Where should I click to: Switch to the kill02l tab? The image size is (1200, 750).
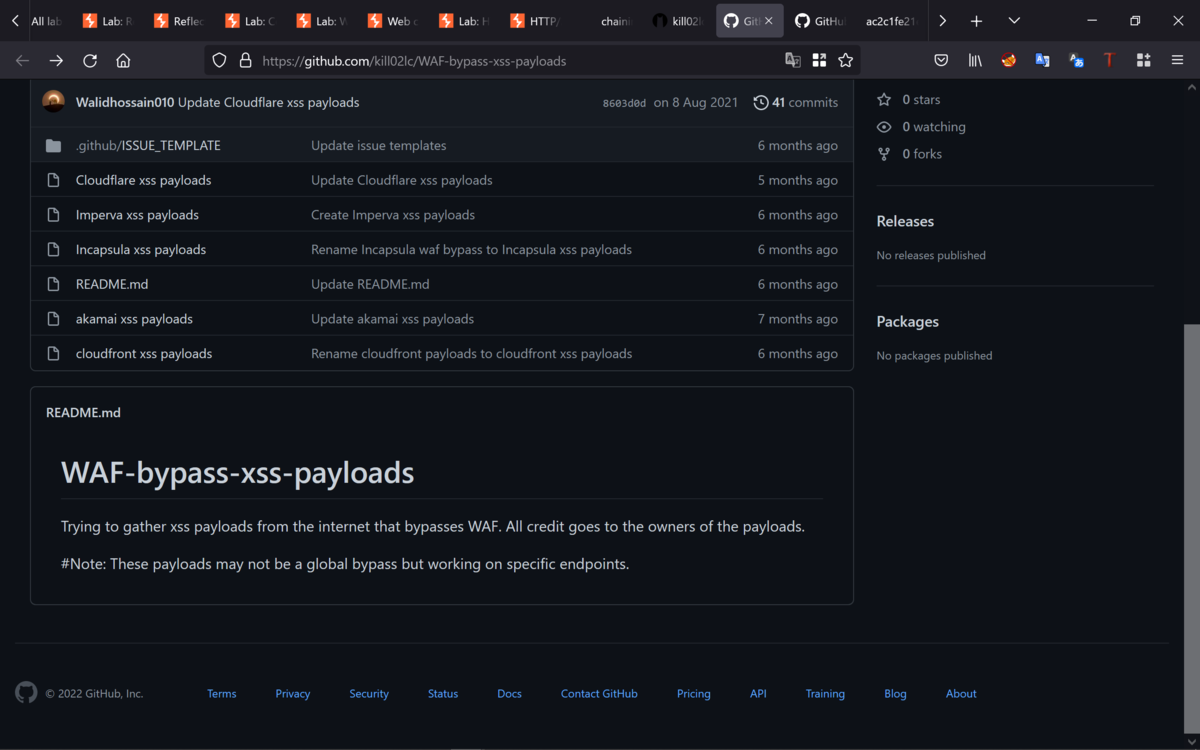679,21
